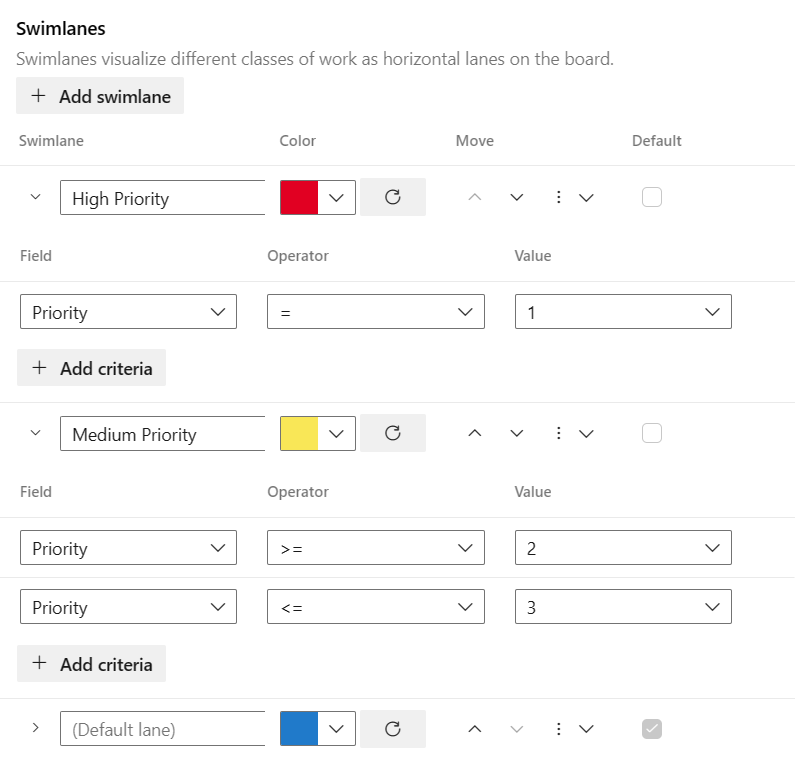Expand the Default lane section

click(36, 728)
